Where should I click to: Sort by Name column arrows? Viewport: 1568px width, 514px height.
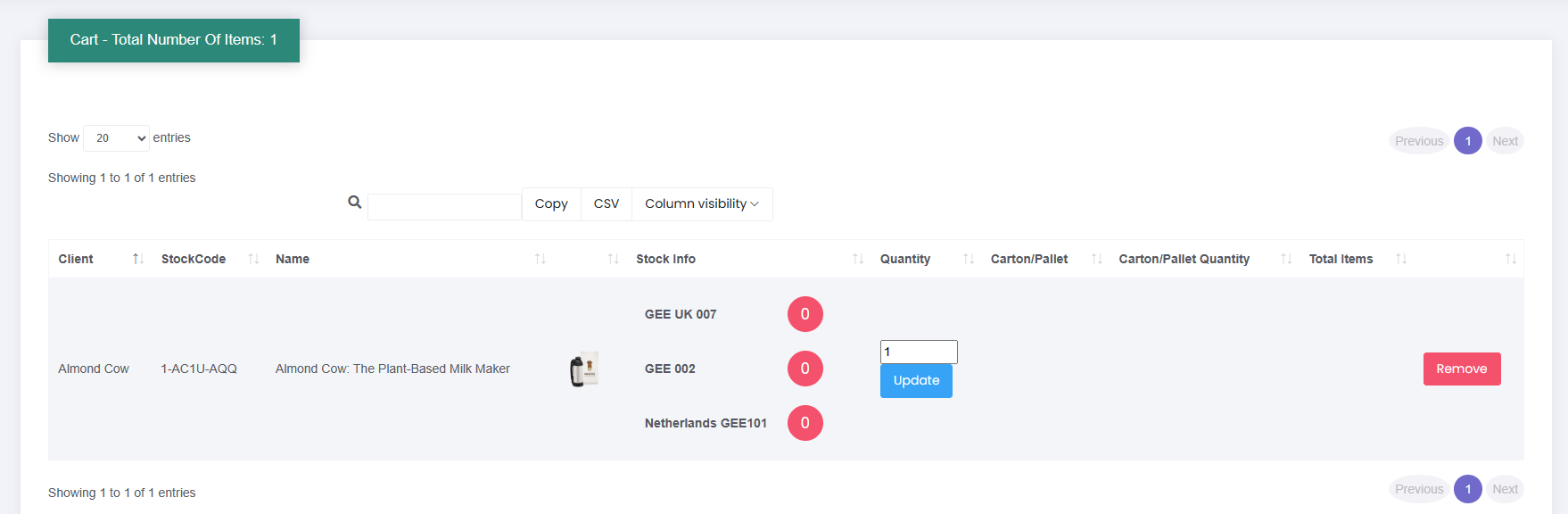click(541, 259)
